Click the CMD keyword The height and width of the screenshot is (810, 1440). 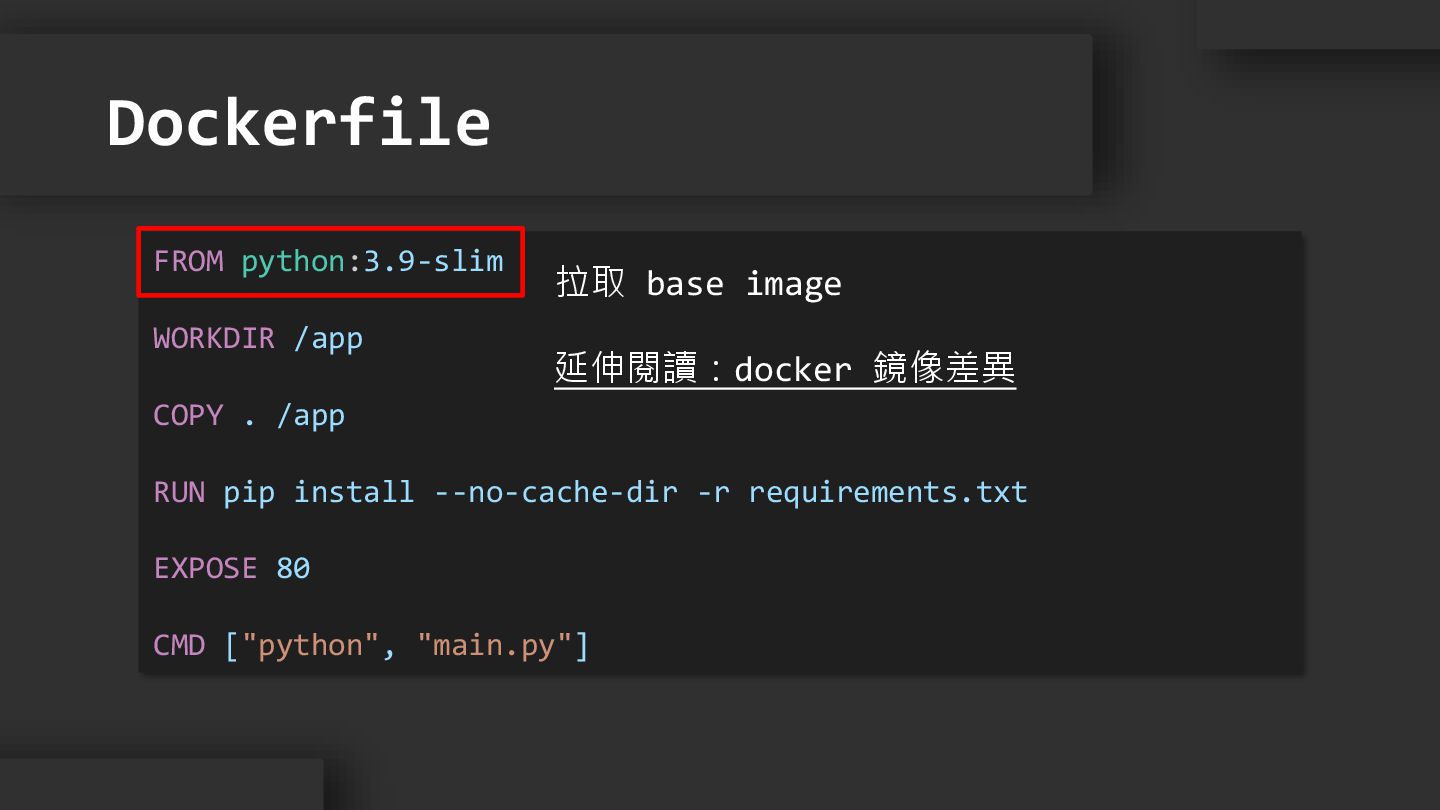click(x=179, y=645)
